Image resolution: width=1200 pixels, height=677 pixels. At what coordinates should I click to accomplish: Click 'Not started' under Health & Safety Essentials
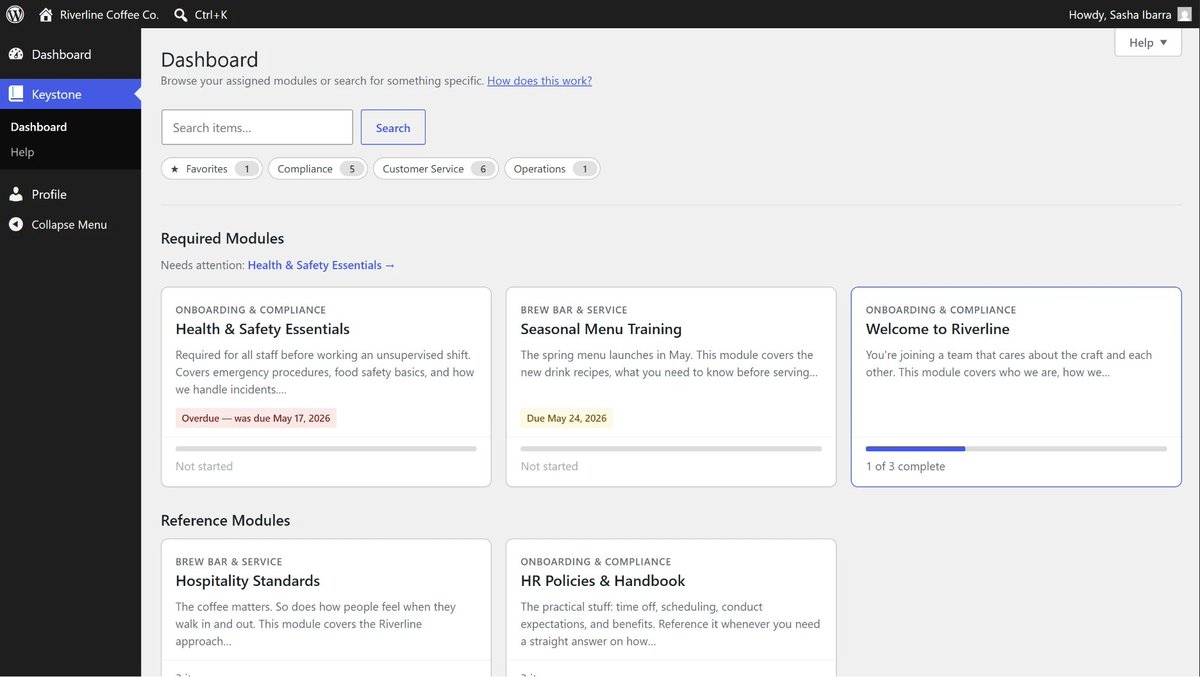(x=204, y=466)
